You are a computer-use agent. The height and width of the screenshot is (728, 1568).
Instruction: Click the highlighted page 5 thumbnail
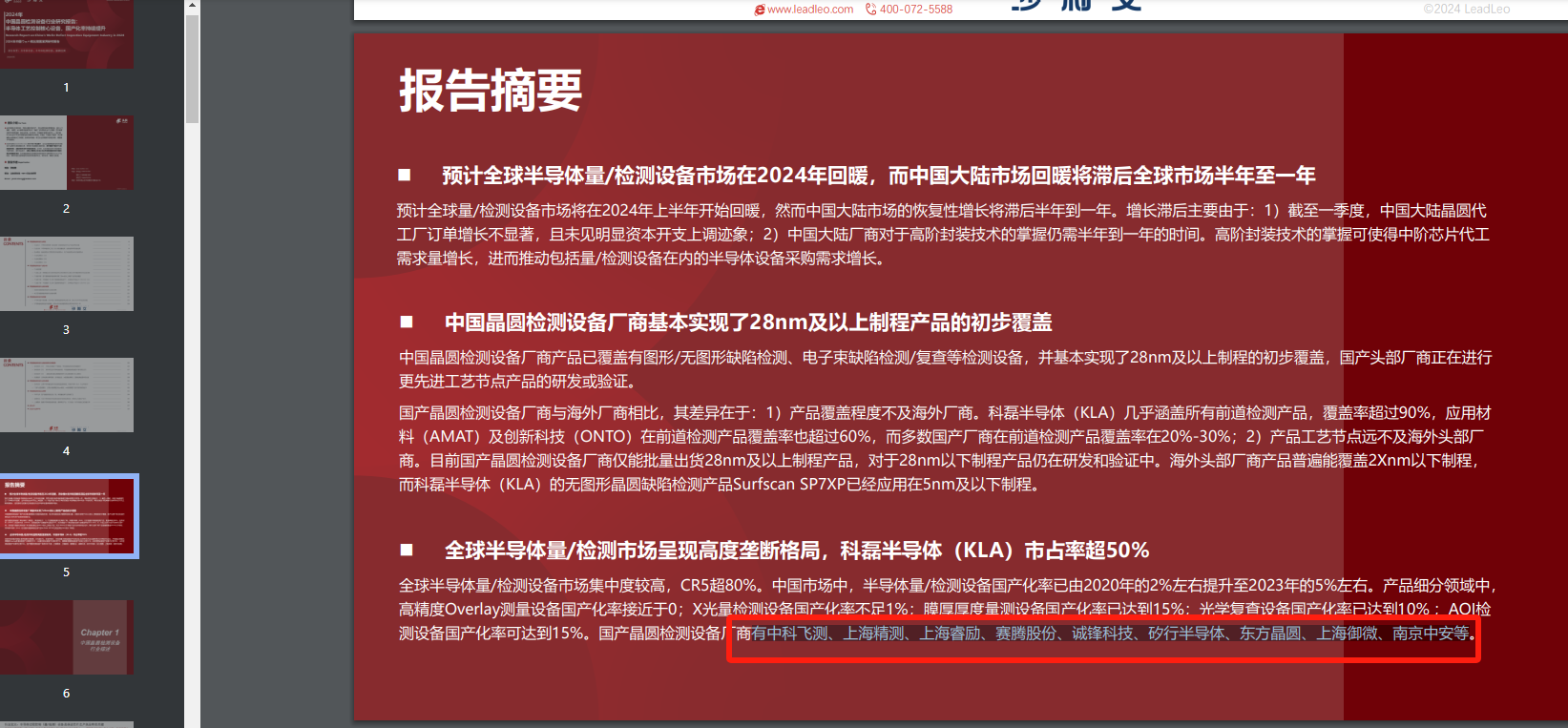click(68, 516)
